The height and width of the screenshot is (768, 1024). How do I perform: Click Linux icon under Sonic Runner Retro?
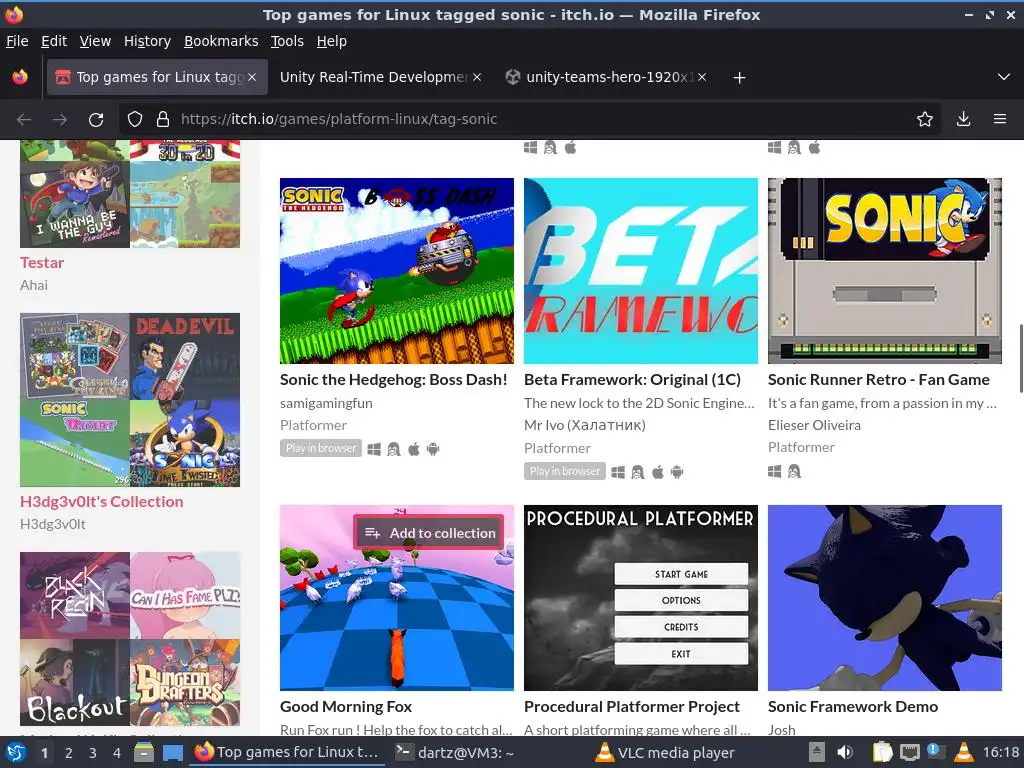pyautogui.click(x=794, y=472)
